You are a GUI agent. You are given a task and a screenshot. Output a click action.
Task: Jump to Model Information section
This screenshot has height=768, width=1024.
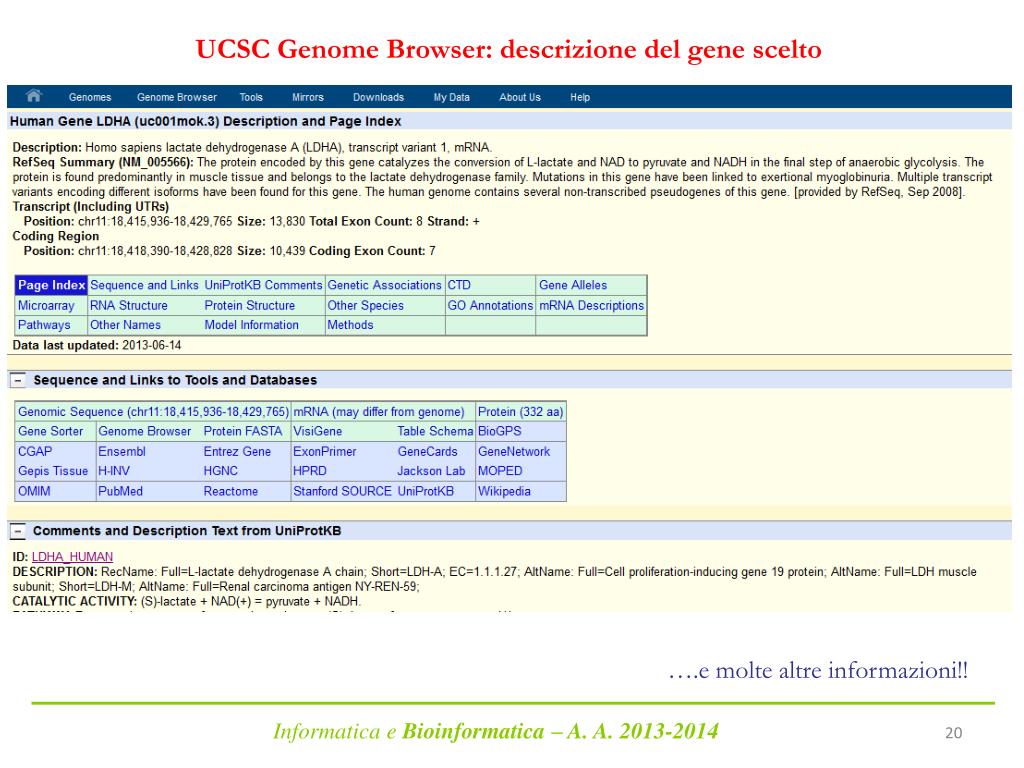click(251, 325)
